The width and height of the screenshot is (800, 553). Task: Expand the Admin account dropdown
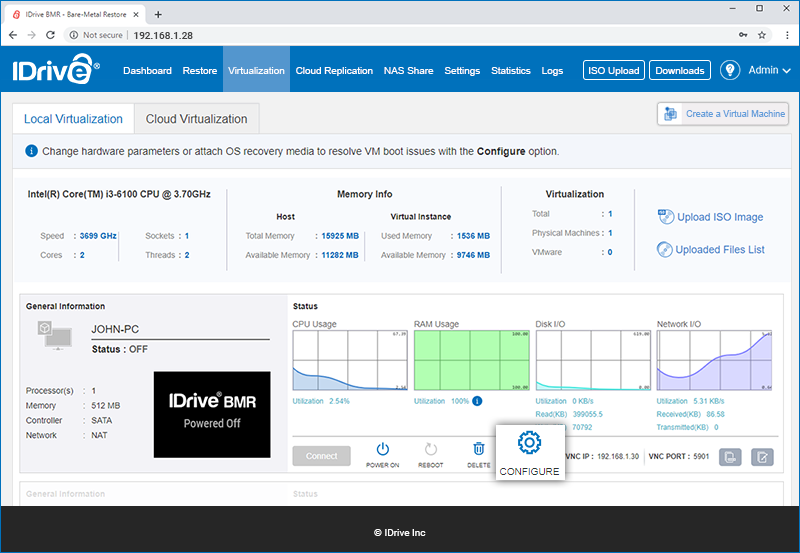click(769, 70)
